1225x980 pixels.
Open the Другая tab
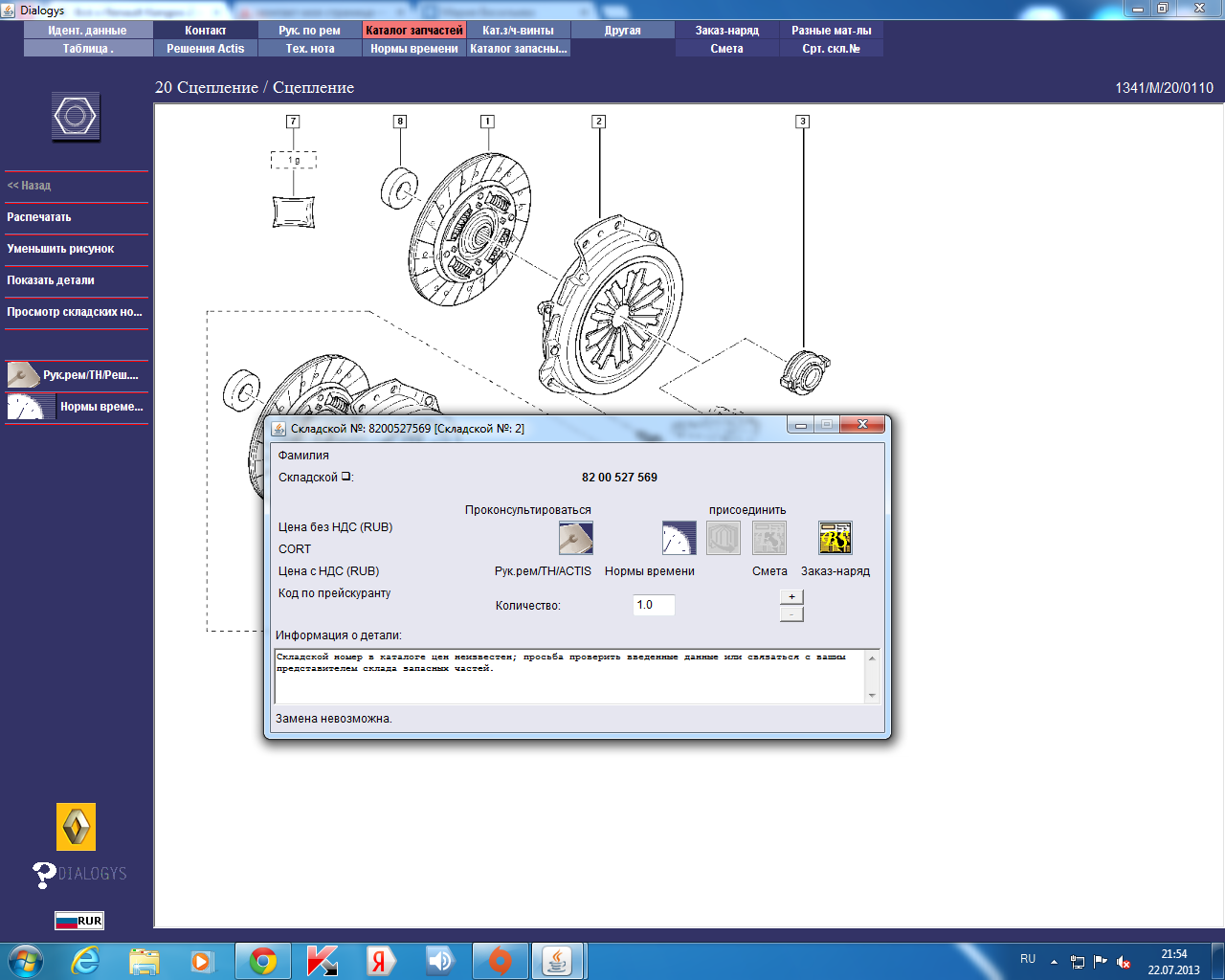click(623, 31)
